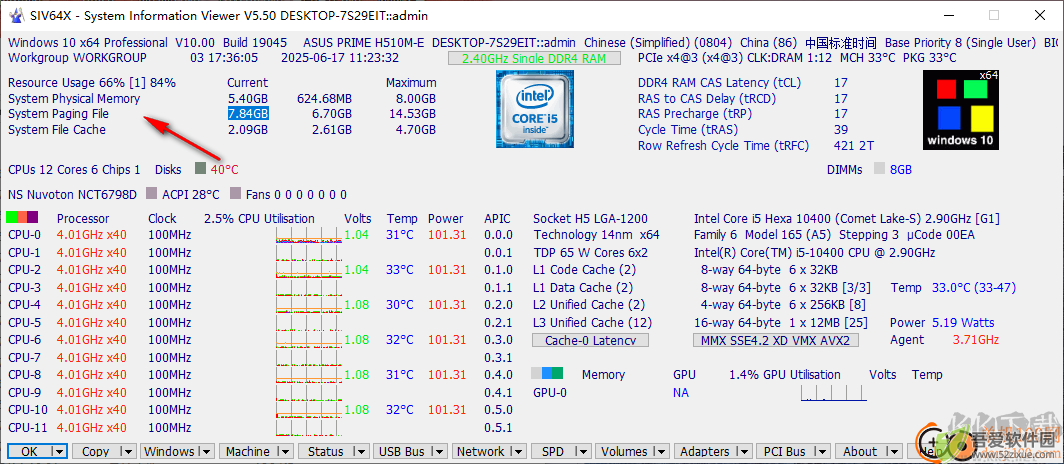Click the GPU-0 utilisation graph

833,393
